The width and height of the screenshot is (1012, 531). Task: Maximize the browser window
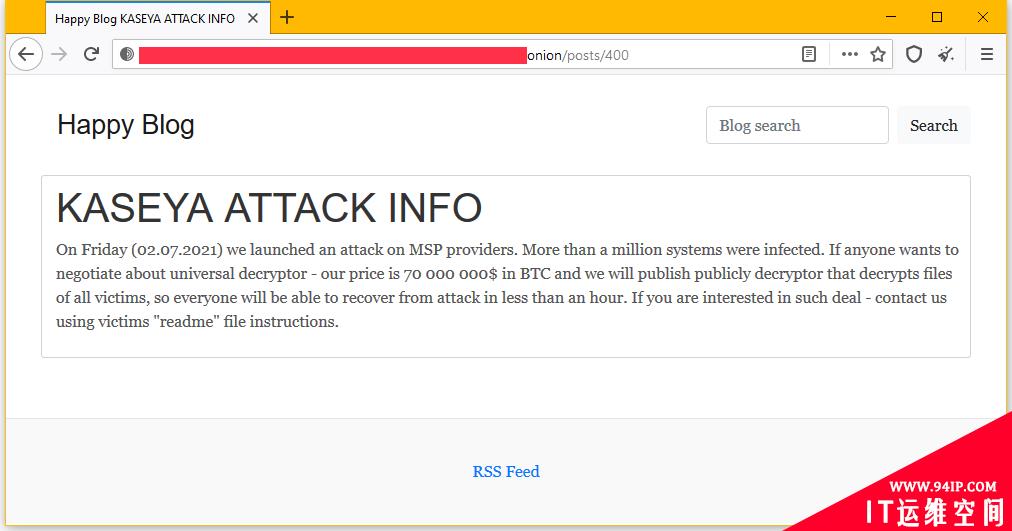[937, 17]
